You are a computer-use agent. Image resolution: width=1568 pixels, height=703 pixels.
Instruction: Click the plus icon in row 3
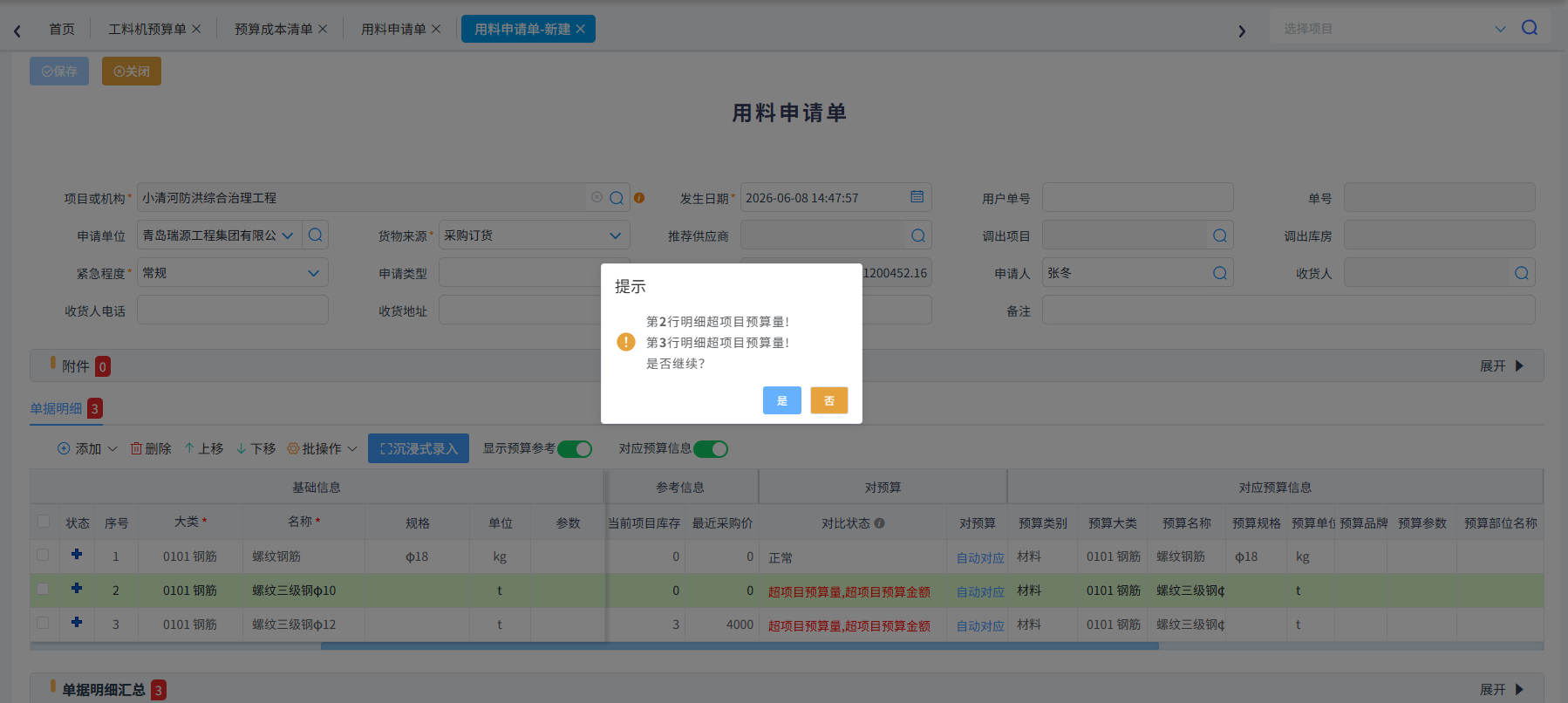pos(77,622)
